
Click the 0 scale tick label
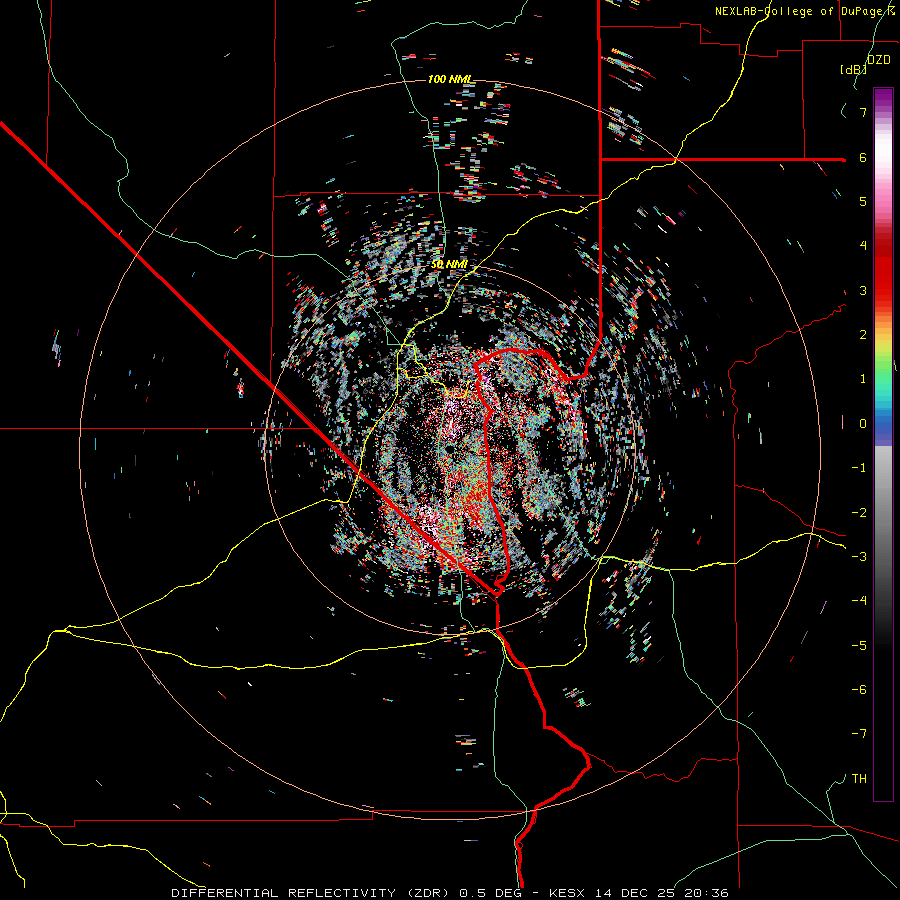tap(863, 424)
